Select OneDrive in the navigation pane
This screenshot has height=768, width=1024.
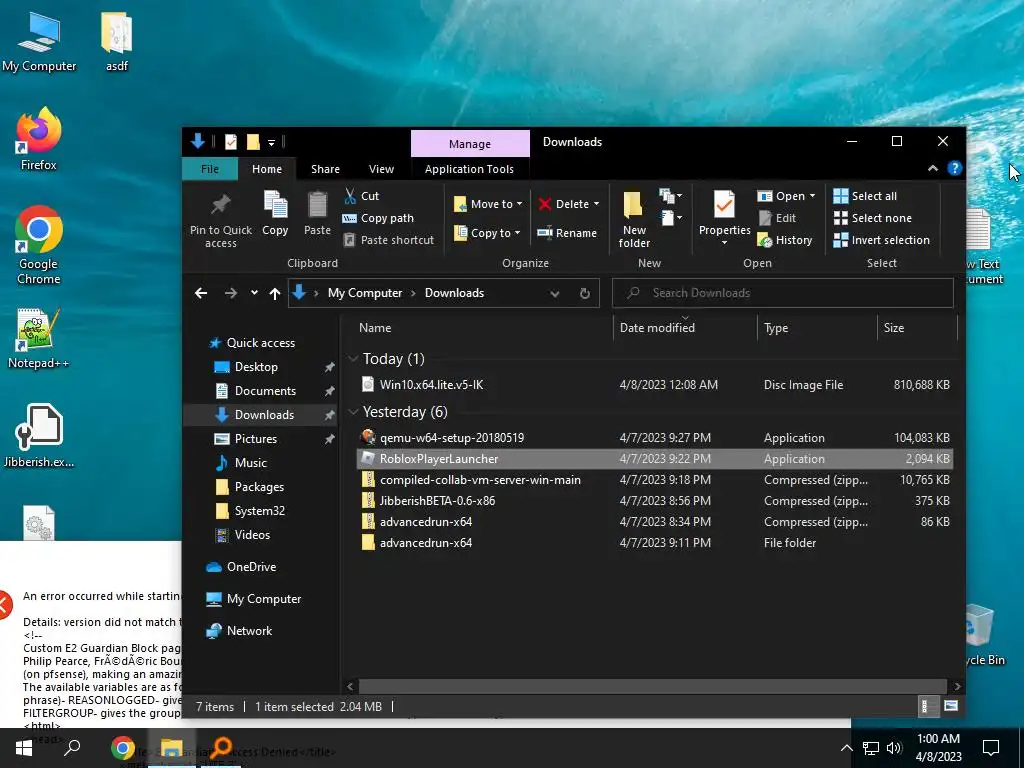251,566
